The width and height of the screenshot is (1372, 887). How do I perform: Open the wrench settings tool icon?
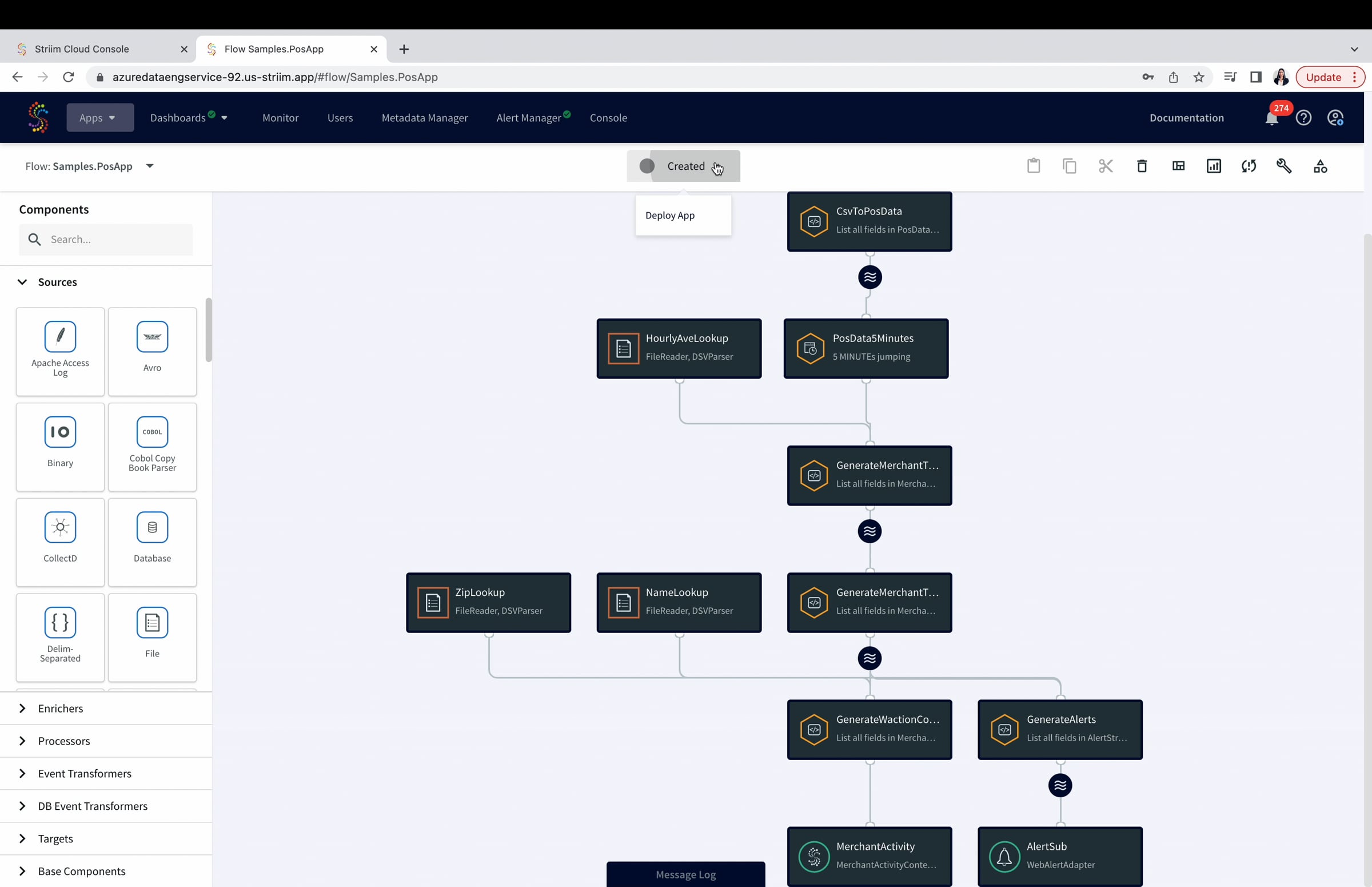[x=1284, y=166]
